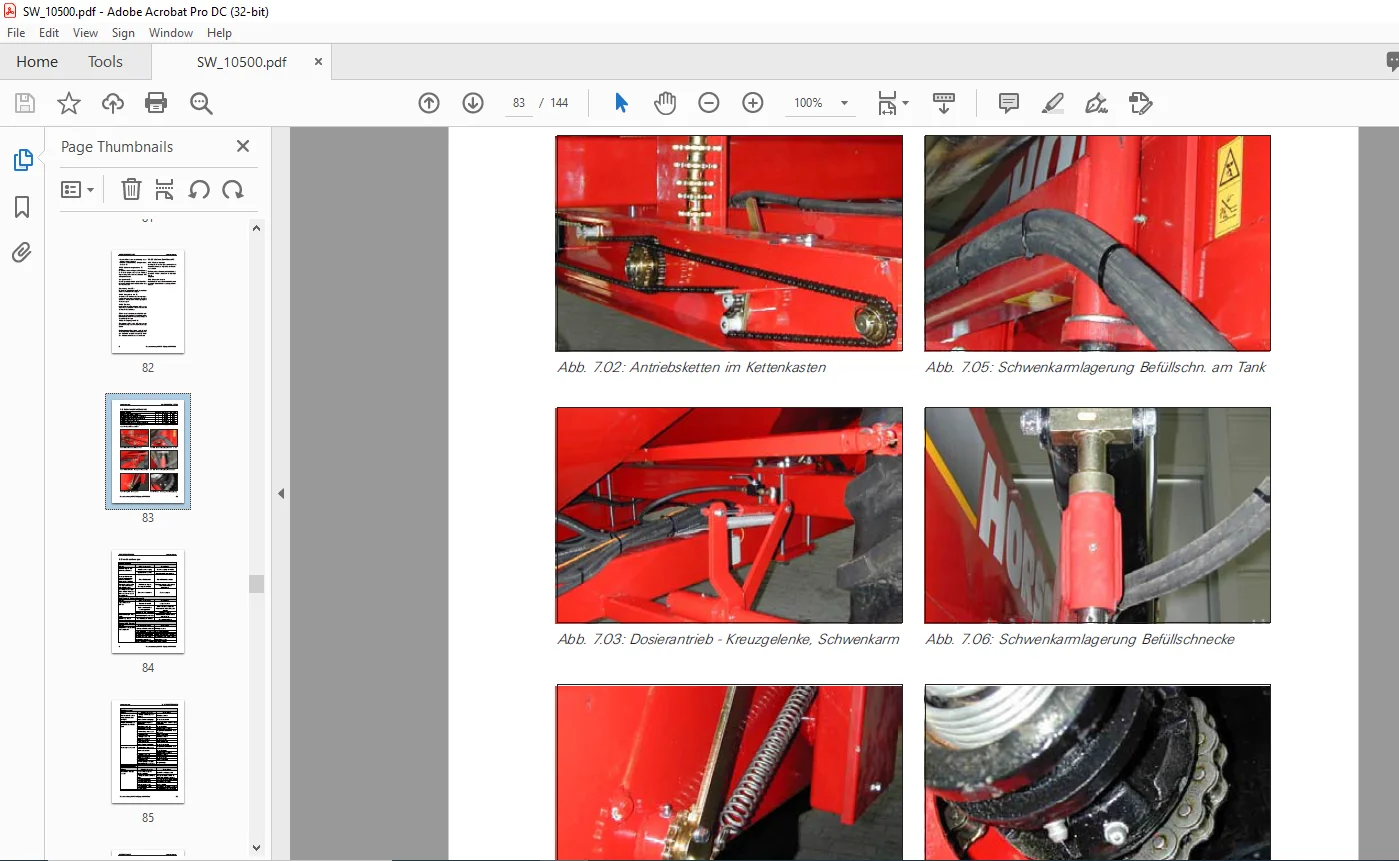Add bookmark with the star icon
Viewport: 1399px width, 861px height.
tap(69, 103)
